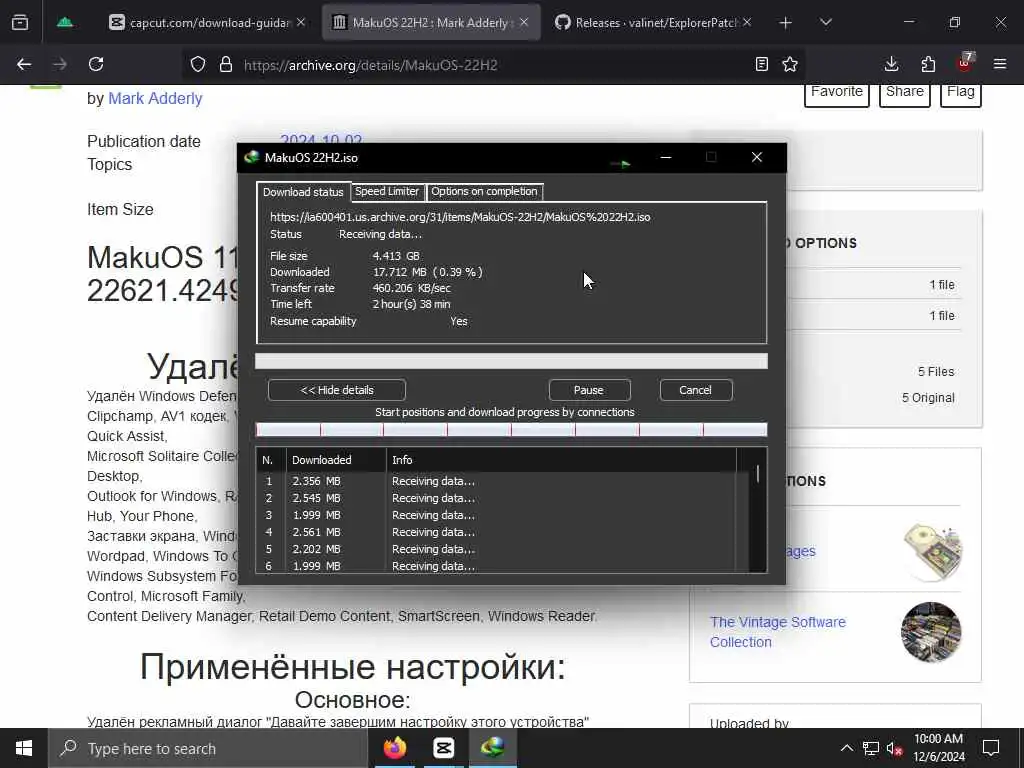Expand the list all tabs chevron
Screen dimensions: 1024x768
coord(825,23)
